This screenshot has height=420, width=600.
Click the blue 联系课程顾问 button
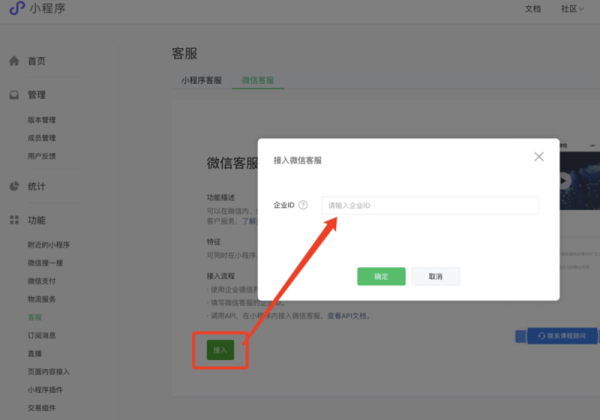562,335
